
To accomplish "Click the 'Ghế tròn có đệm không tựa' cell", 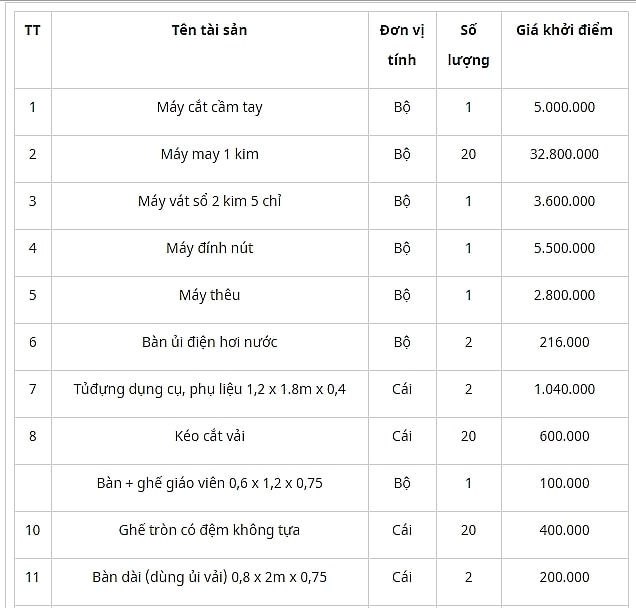I will (210, 531).
